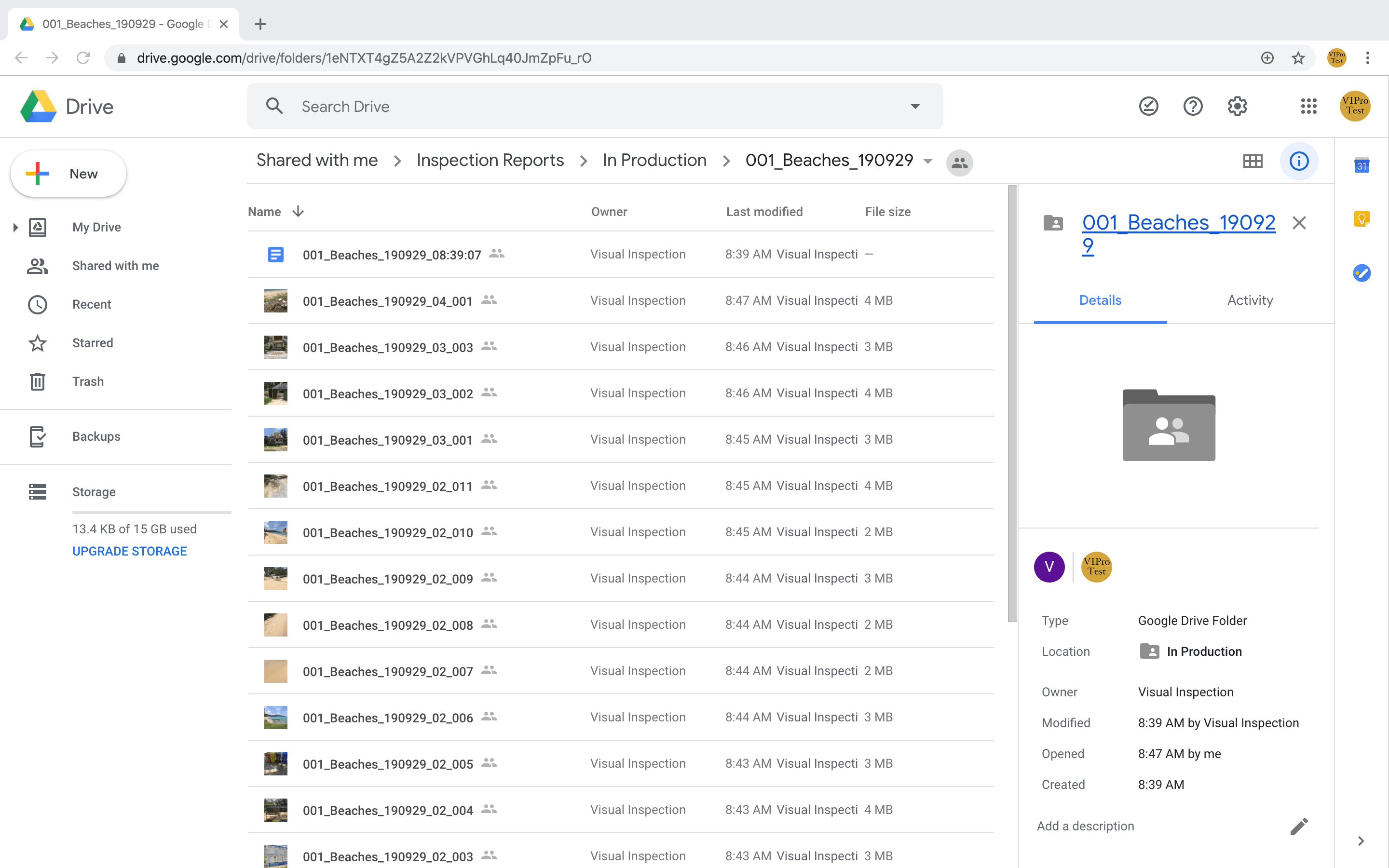Open the 001_Beaches_190929 folder dropdown

tap(927, 162)
